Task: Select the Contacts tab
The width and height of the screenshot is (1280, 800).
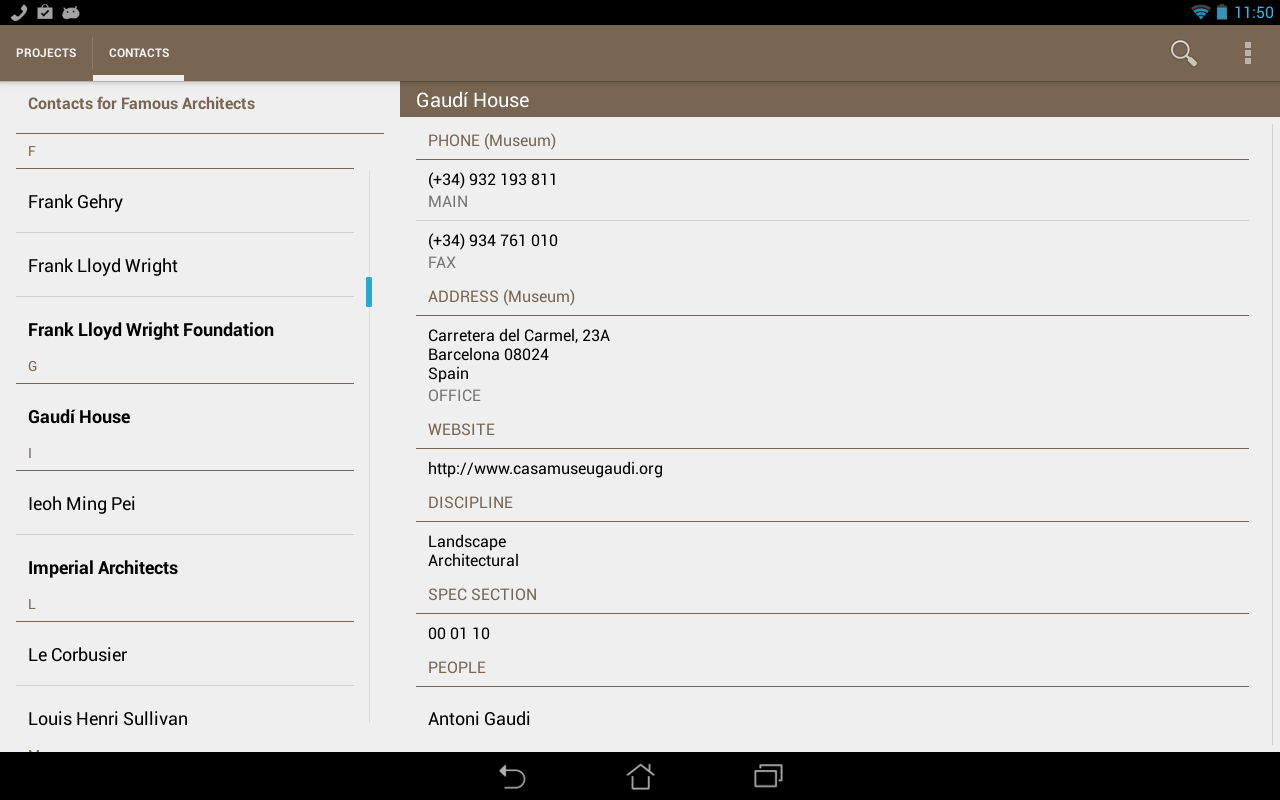Action: pyautogui.click(x=139, y=53)
